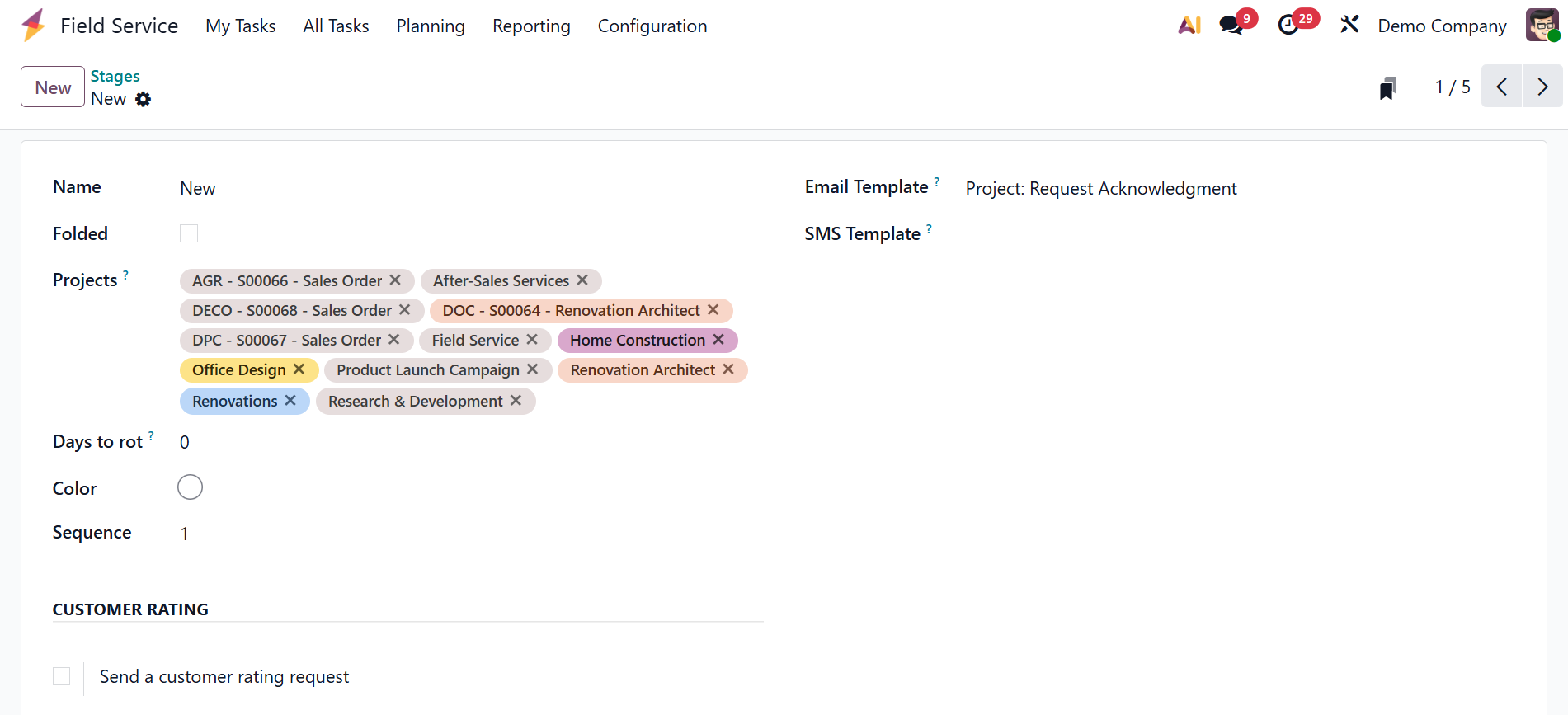The image size is (1568, 715).
Task: Enable Send a customer rating request
Action: click(62, 676)
